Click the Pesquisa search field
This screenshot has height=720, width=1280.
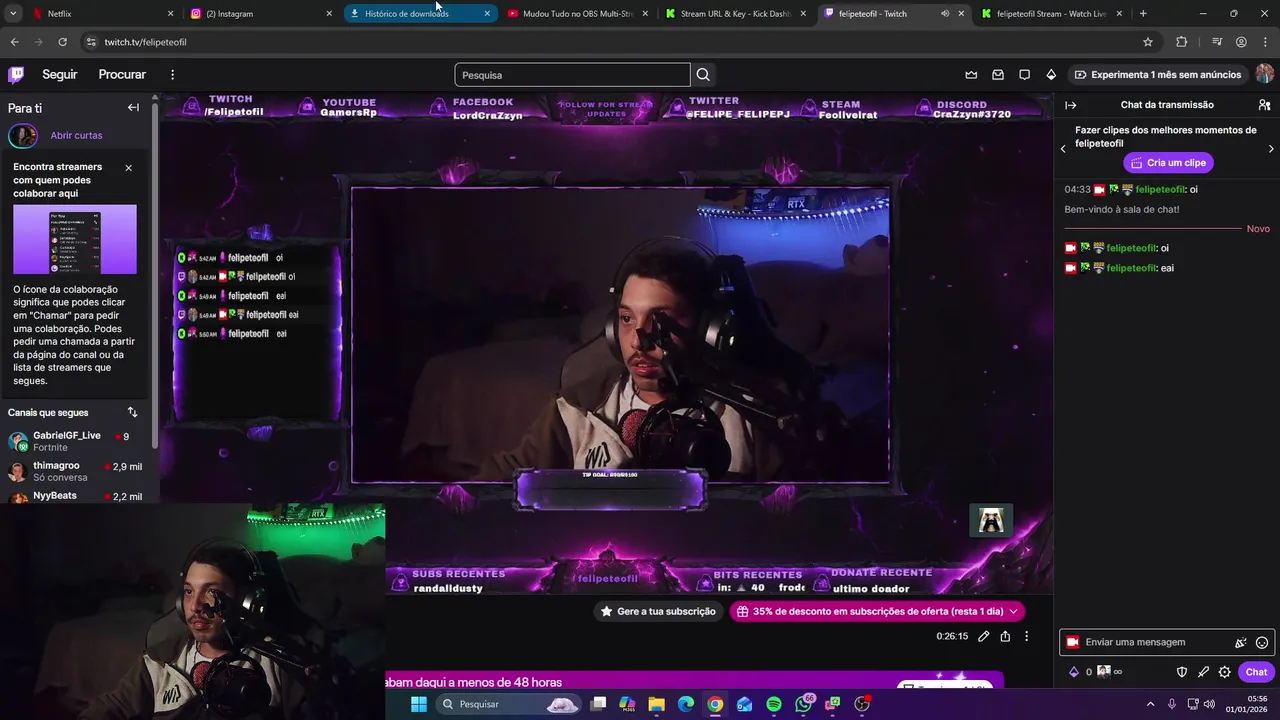(572, 75)
